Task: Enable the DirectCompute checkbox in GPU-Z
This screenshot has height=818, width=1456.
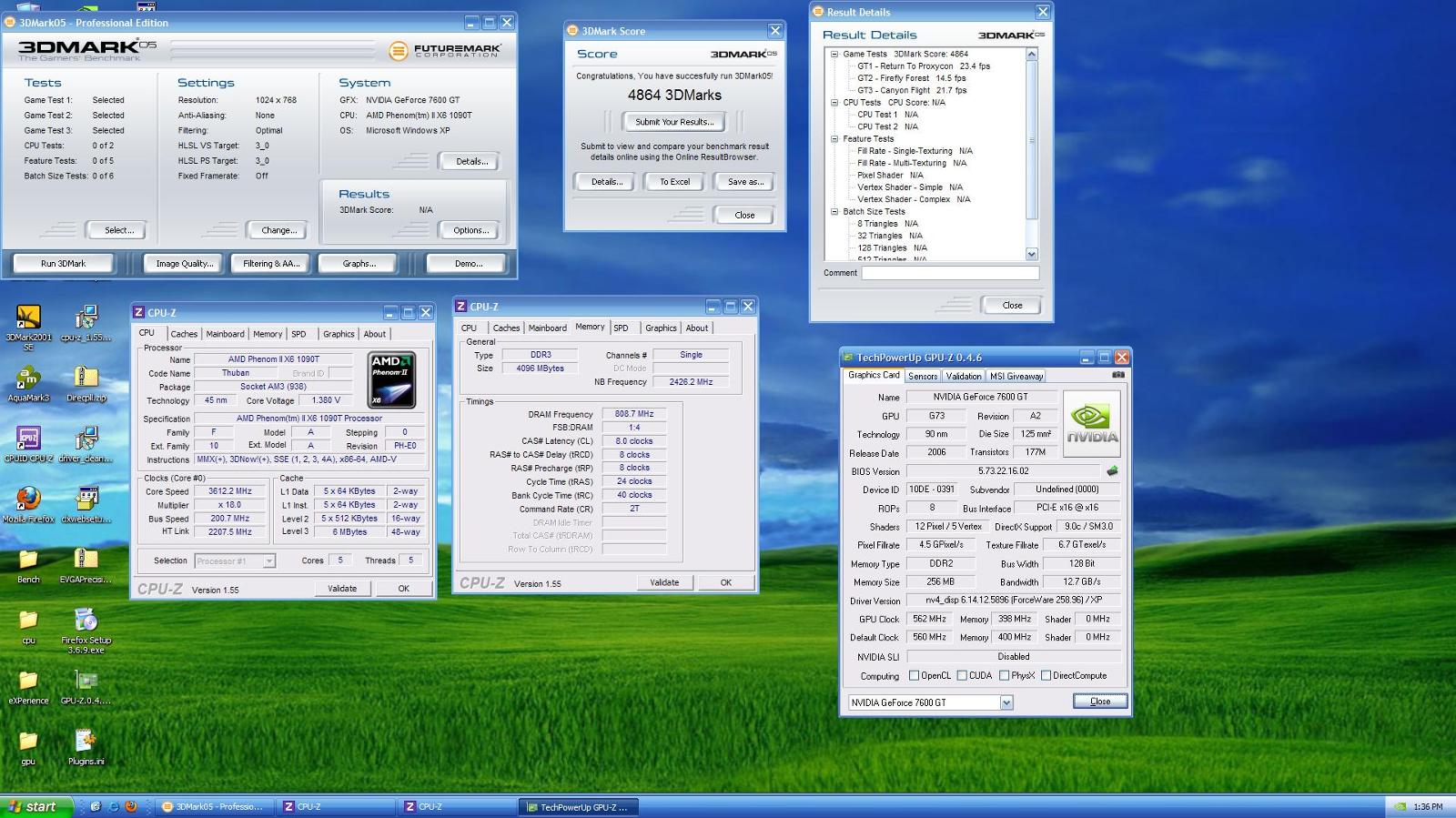Action: [1046, 675]
